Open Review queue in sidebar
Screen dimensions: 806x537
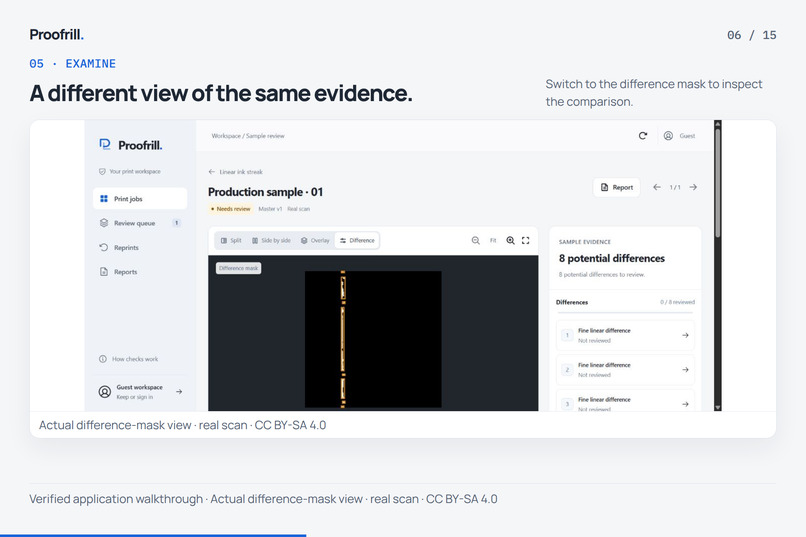[140, 223]
